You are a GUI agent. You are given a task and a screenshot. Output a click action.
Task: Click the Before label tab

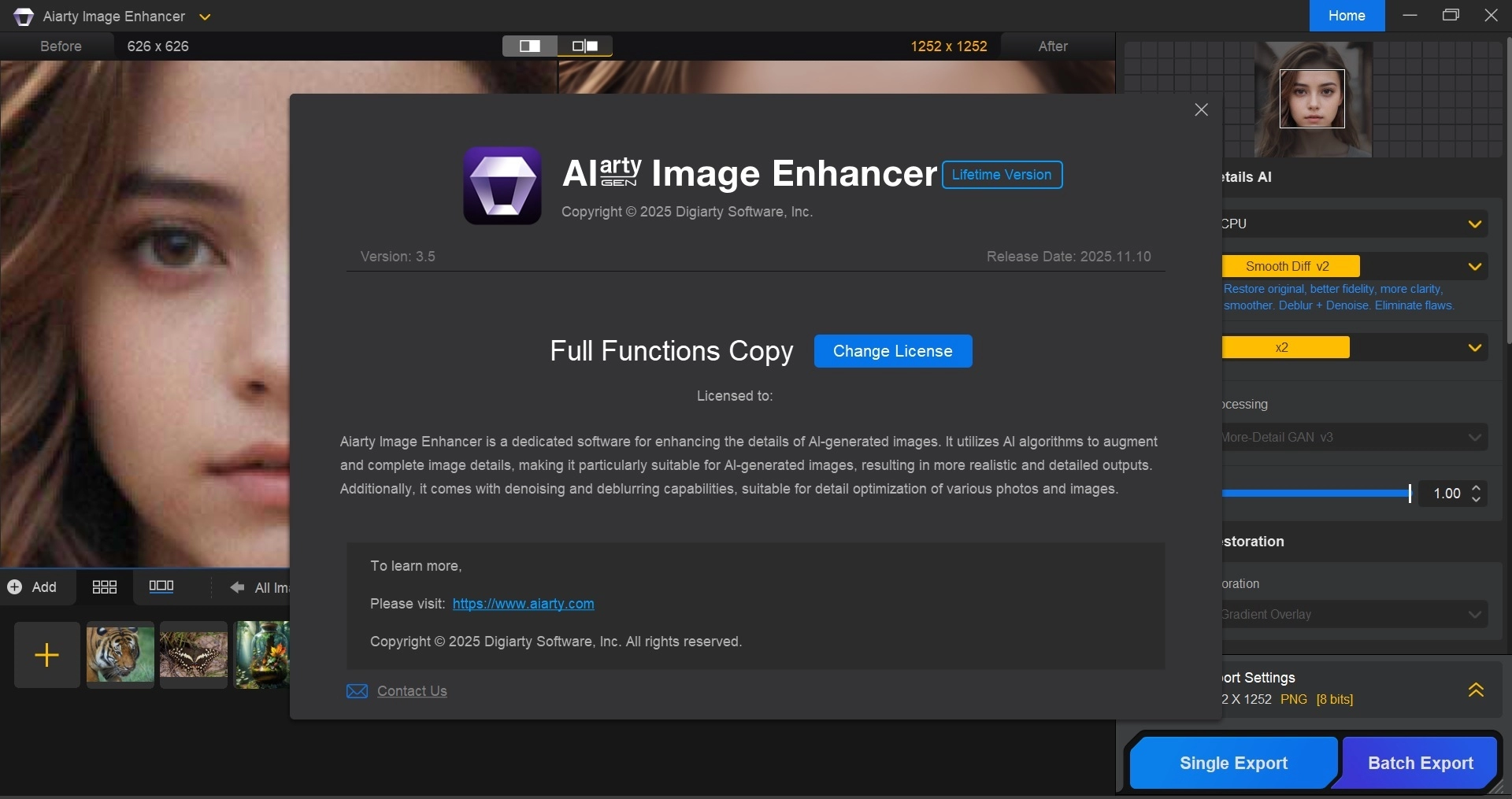pyautogui.click(x=61, y=46)
